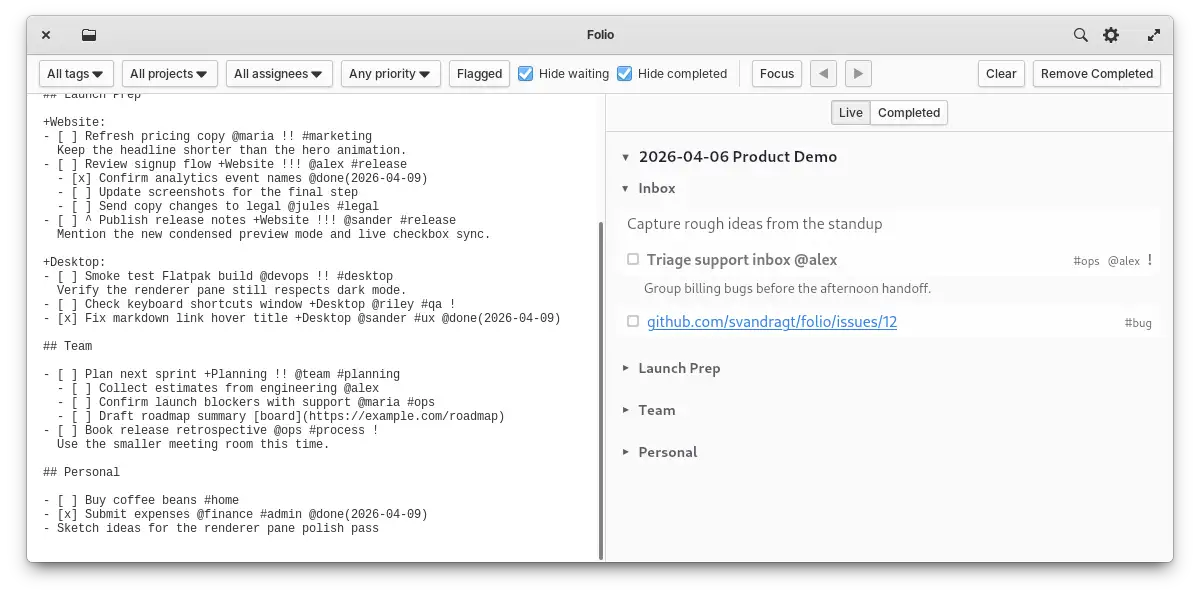
Task: Click the editor pane vertical scrollbar
Action: (600, 390)
